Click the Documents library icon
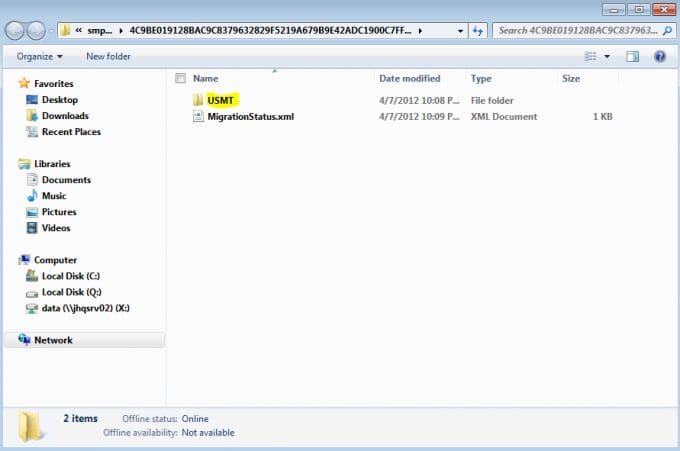The width and height of the screenshot is (680, 451). [x=32, y=180]
